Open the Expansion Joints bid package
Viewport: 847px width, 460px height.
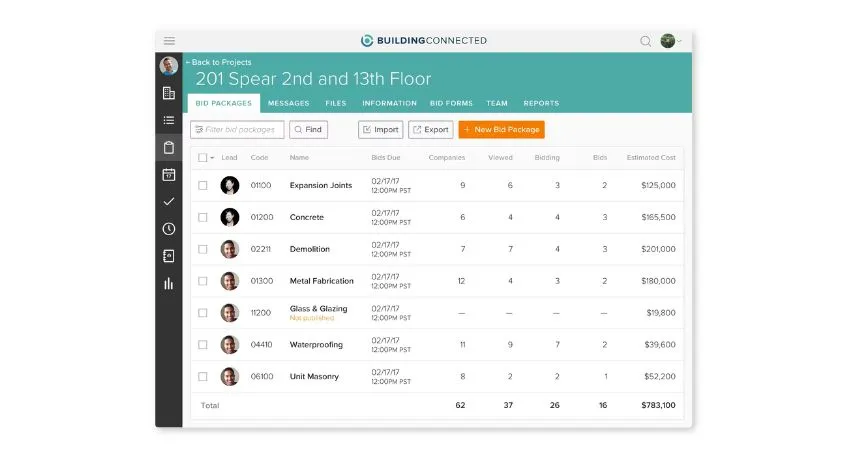point(321,185)
